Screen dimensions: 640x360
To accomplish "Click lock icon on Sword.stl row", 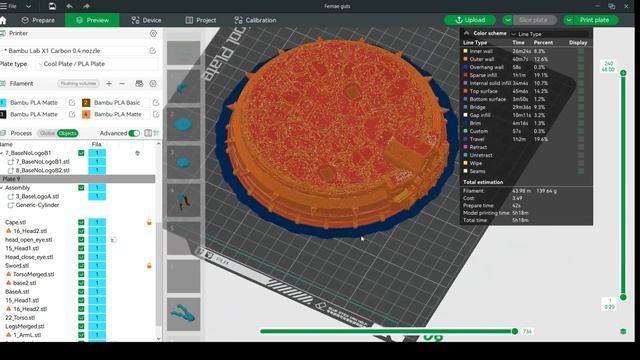I will (x=149, y=266).
